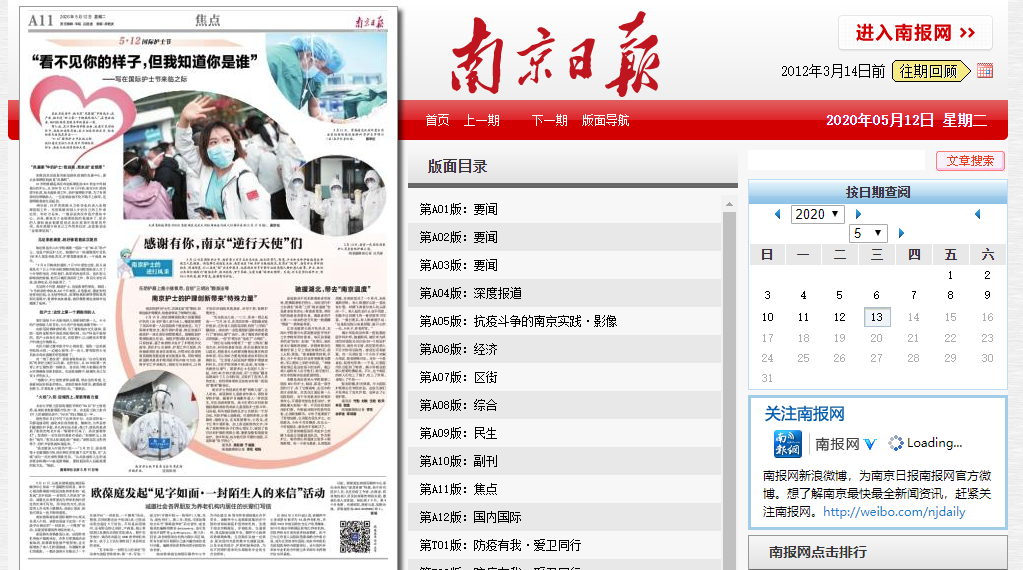Click scroll-up arrow of page list scrollbar

[x=729, y=204]
